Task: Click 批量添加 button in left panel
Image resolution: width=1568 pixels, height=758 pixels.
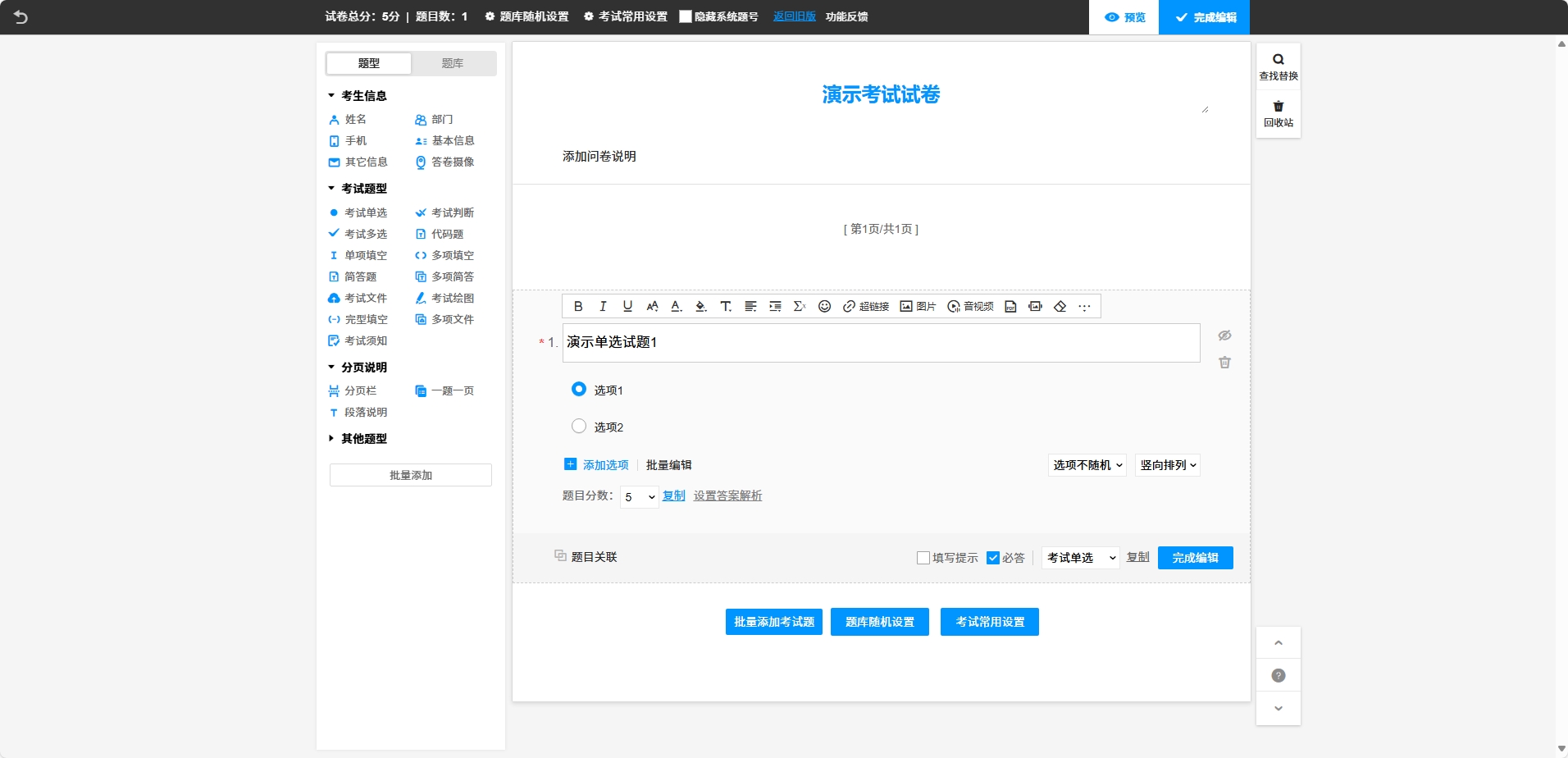Action: pos(411,475)
